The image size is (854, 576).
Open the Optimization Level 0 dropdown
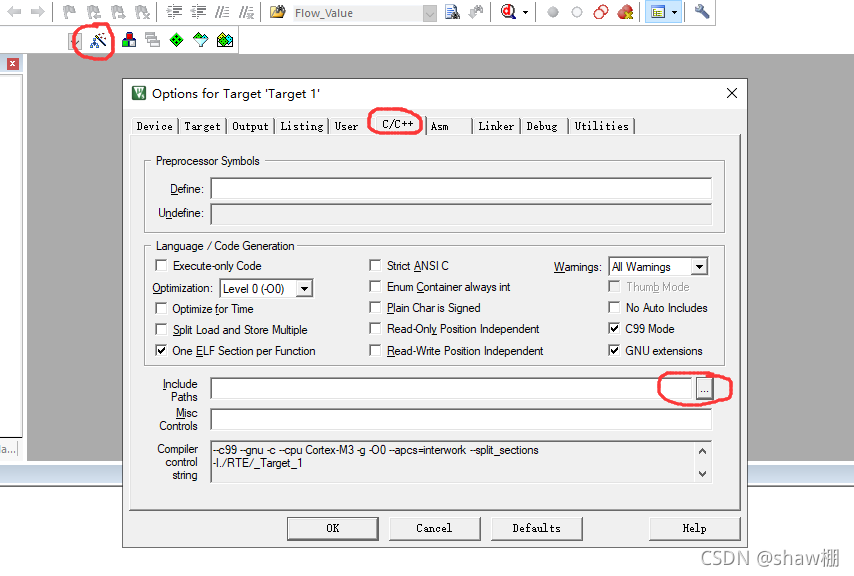point(304,288)
